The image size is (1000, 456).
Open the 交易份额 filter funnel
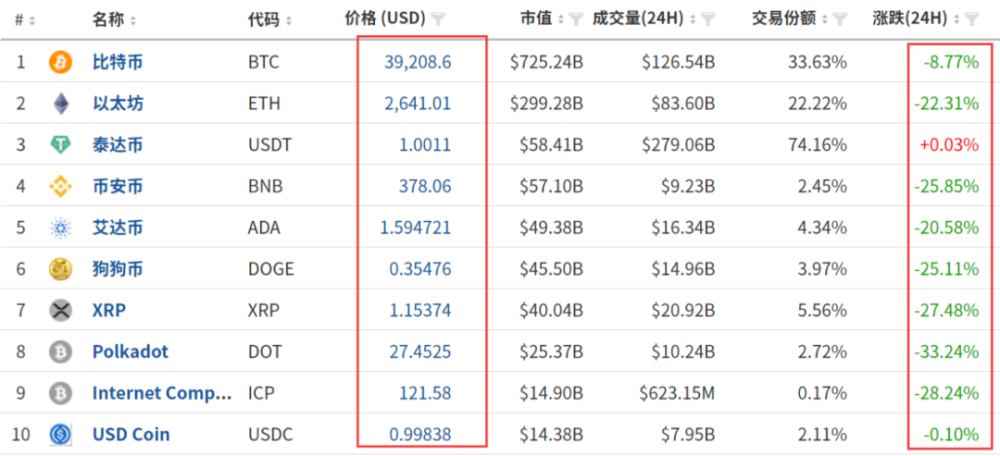point(841,20)
